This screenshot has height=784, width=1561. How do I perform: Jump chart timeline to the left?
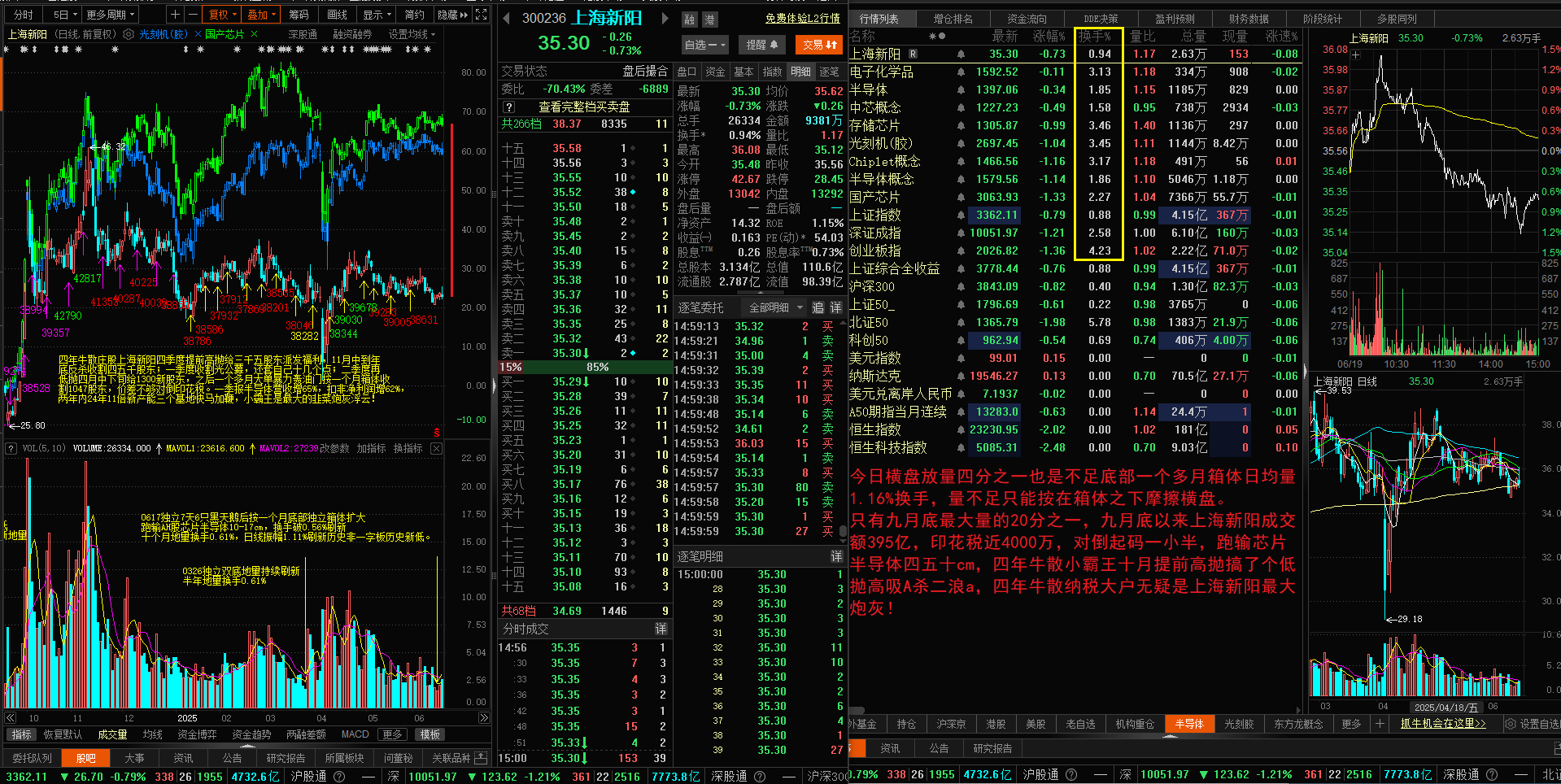(11, 718)
